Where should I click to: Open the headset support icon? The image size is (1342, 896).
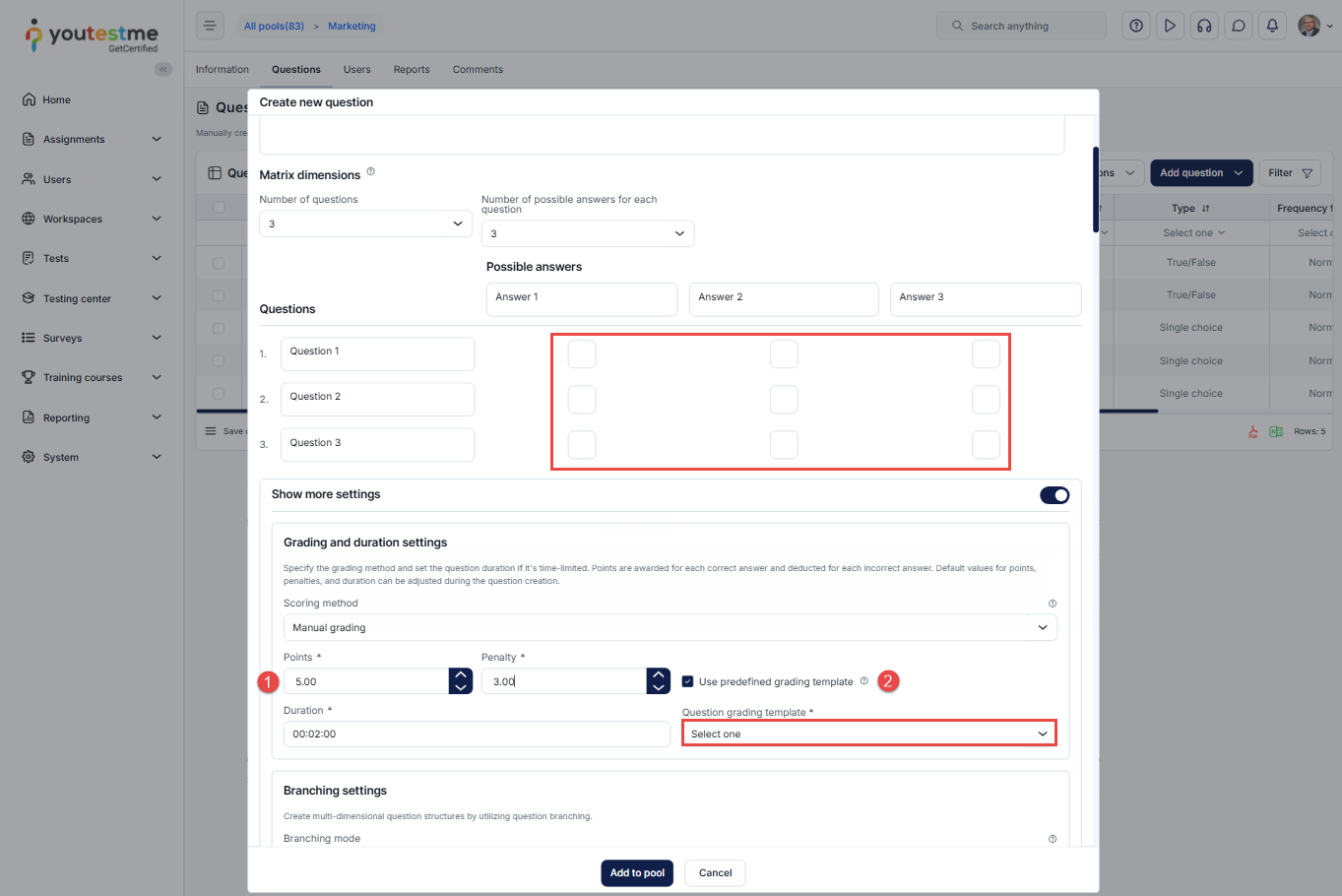1204,27
